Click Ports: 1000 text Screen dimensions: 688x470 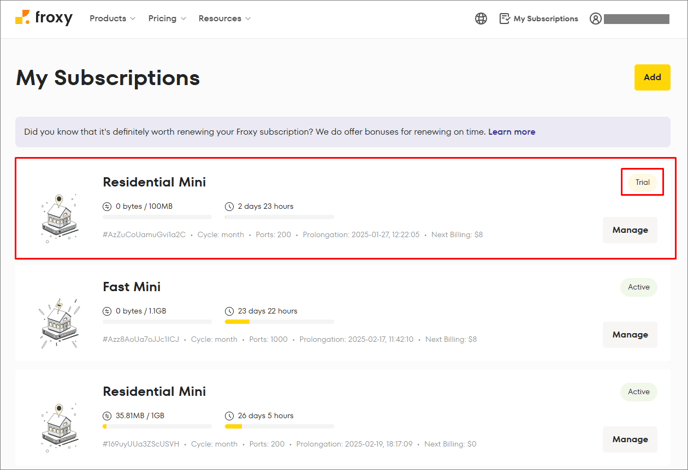pyautogui.click(x=269, y=339)
